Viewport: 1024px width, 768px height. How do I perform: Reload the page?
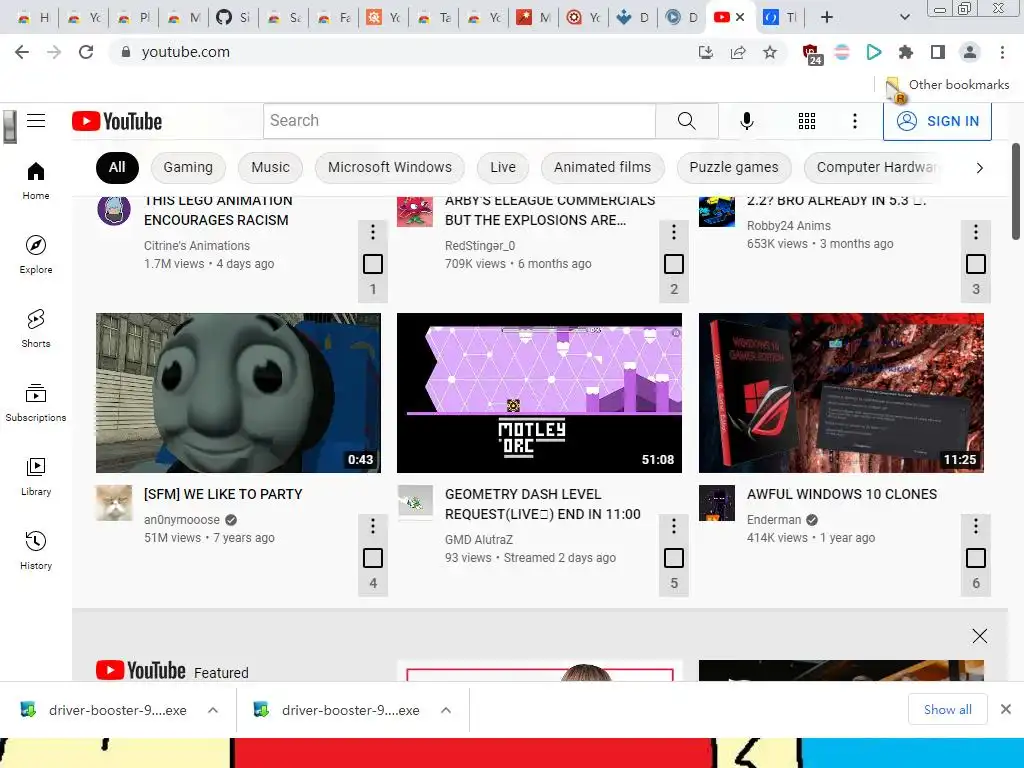pos(86,52)
